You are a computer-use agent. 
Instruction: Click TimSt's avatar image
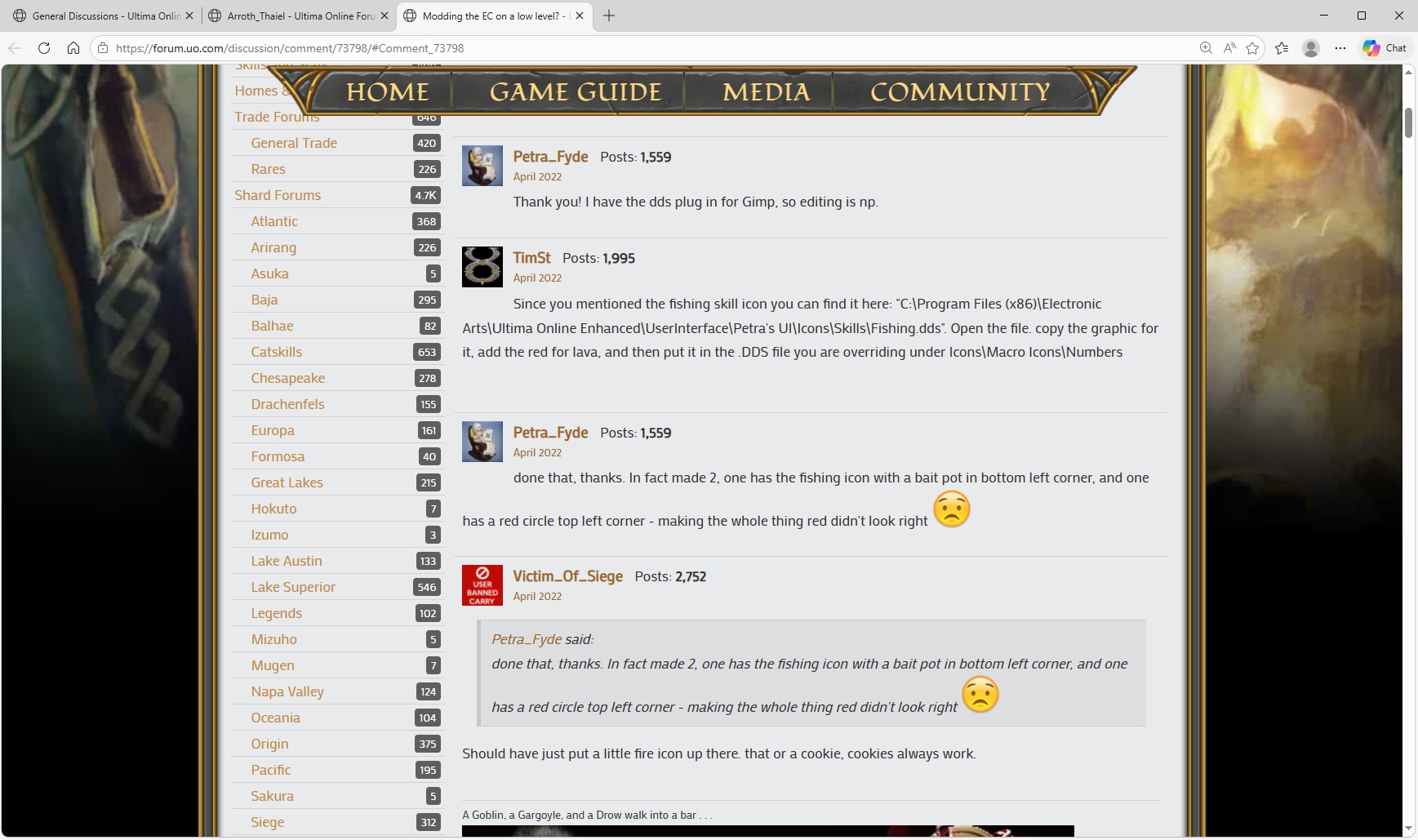pos(482,267)
